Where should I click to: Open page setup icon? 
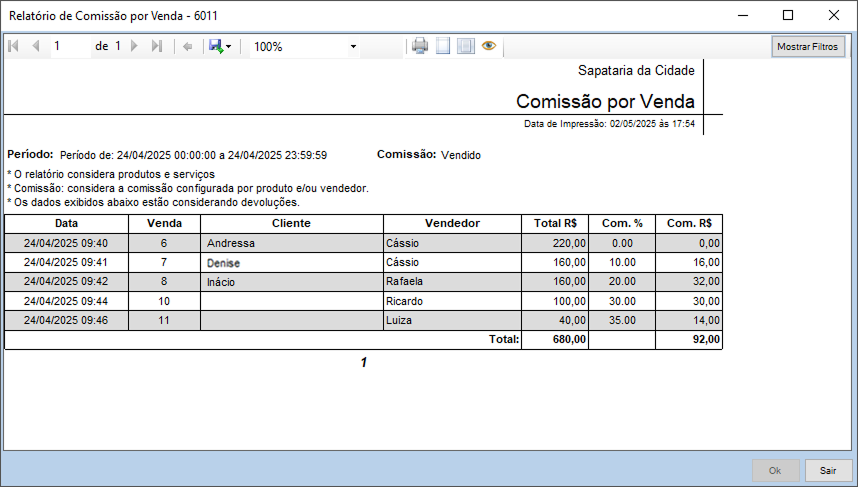click(x=465, y=46)
